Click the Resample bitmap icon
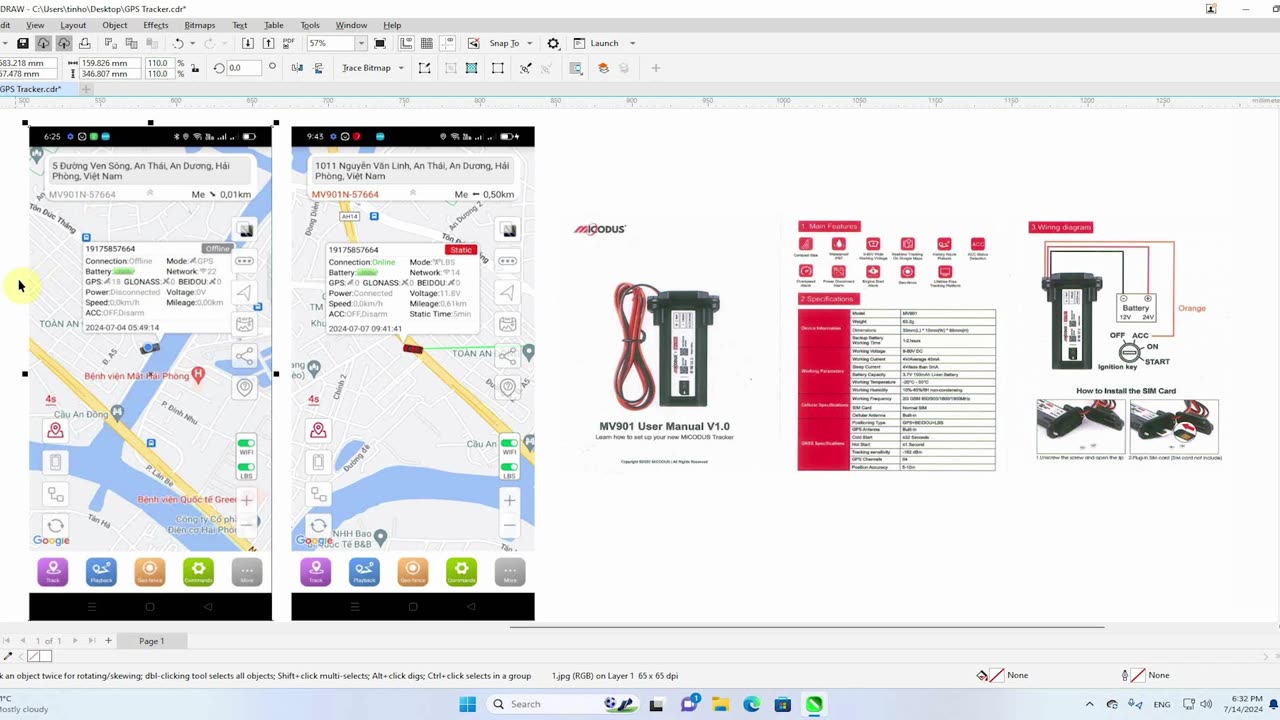1280x720 pixels. click(472, 68)
